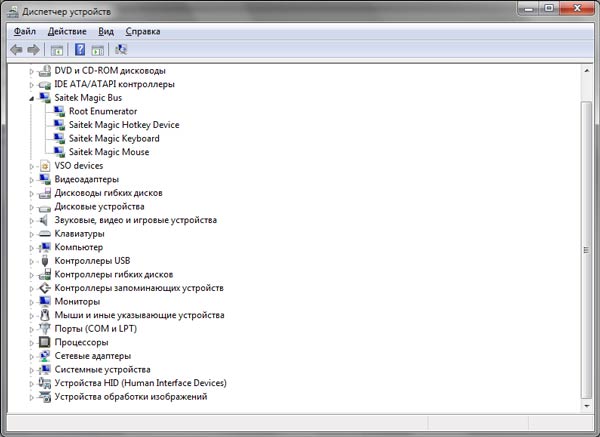Minimize the Диспетчер устройств window

(530, 8)
